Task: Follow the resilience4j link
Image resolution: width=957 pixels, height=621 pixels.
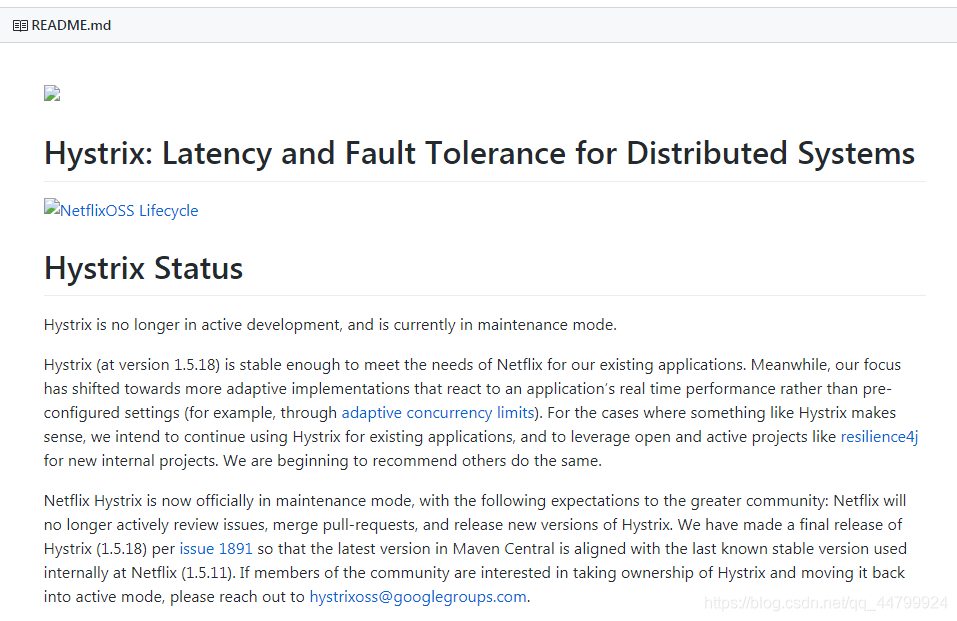Action: pyautogui.click(x=879, y=437)
